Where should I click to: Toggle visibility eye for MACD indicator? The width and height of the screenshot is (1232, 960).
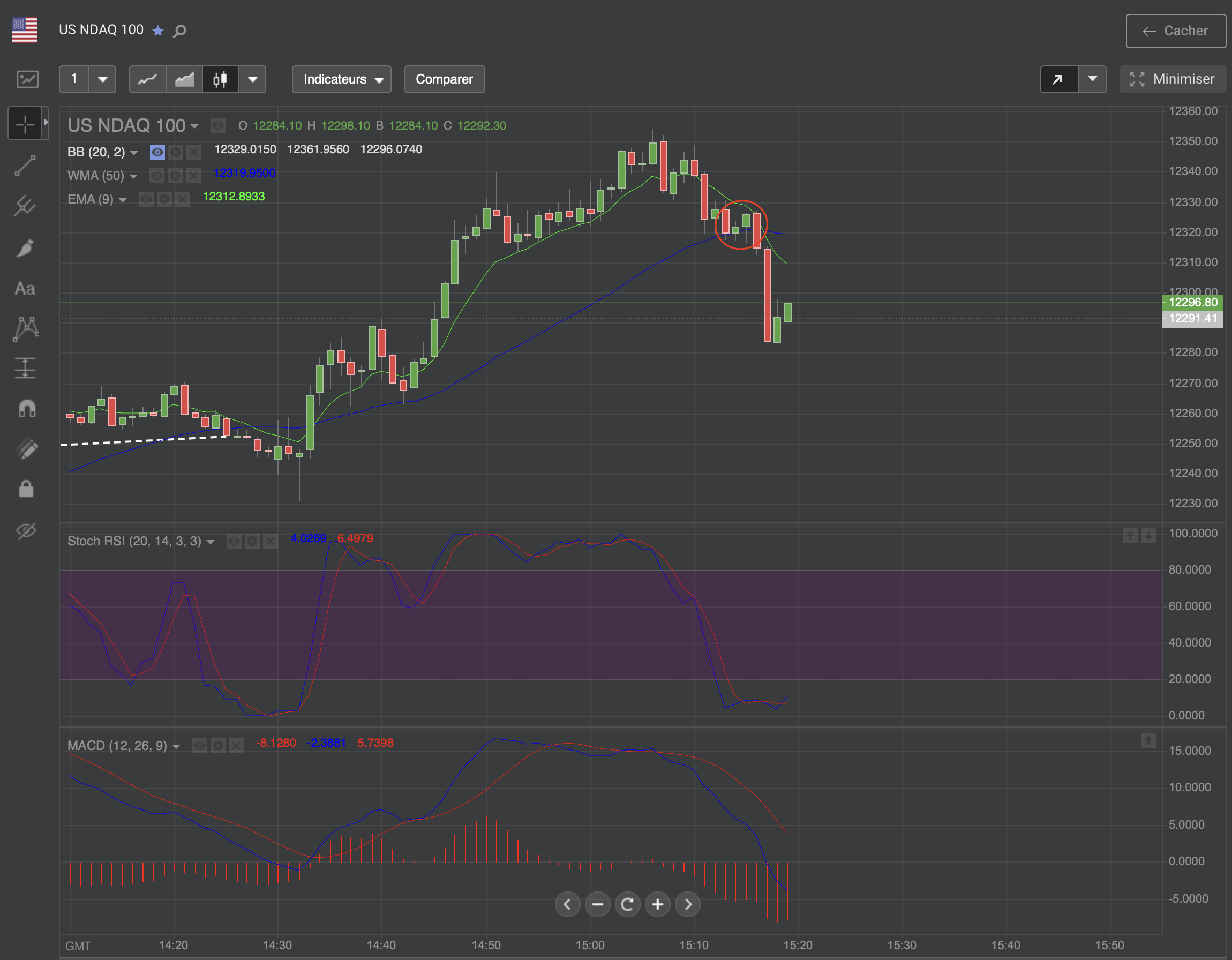click(x=200, y=746)
